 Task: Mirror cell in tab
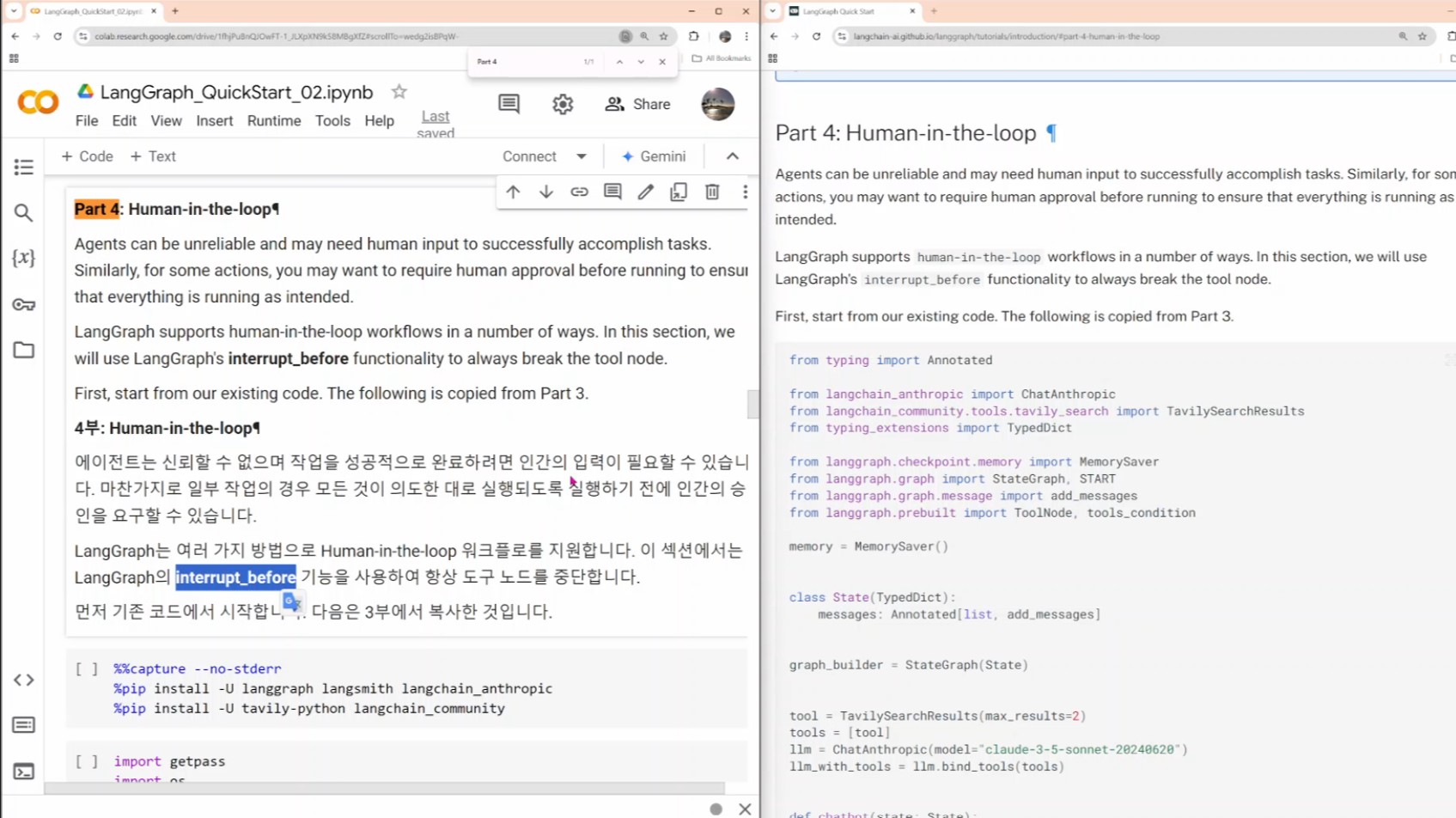(x=679, y=192)
